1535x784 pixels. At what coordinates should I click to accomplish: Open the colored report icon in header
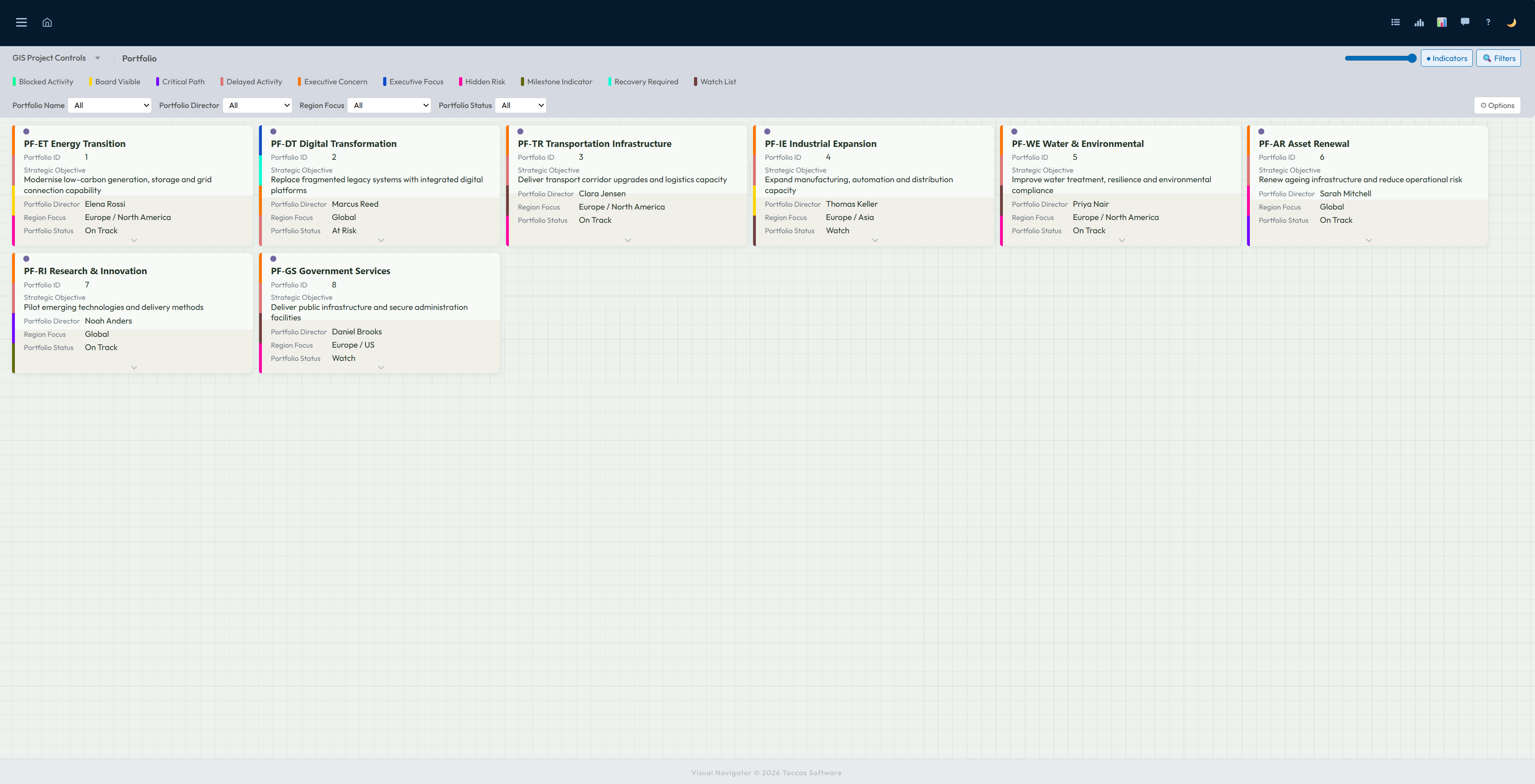tap(1441, 22)
